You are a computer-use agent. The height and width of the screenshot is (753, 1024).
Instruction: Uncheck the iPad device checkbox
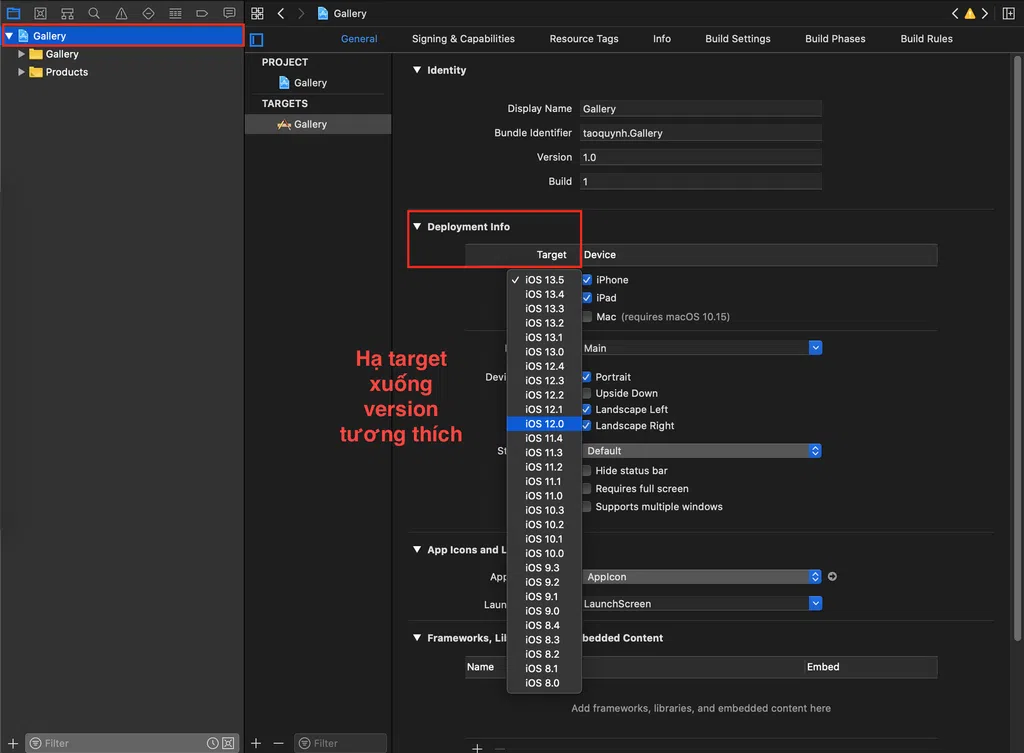click(x=587, y=298)
